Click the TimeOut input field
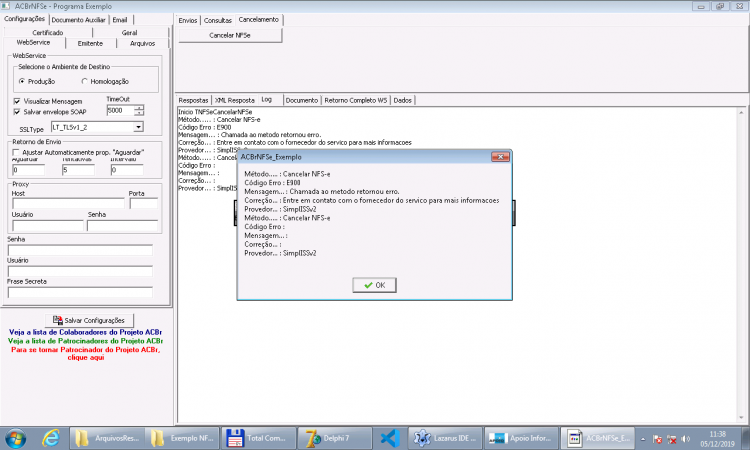 (120, 110)
